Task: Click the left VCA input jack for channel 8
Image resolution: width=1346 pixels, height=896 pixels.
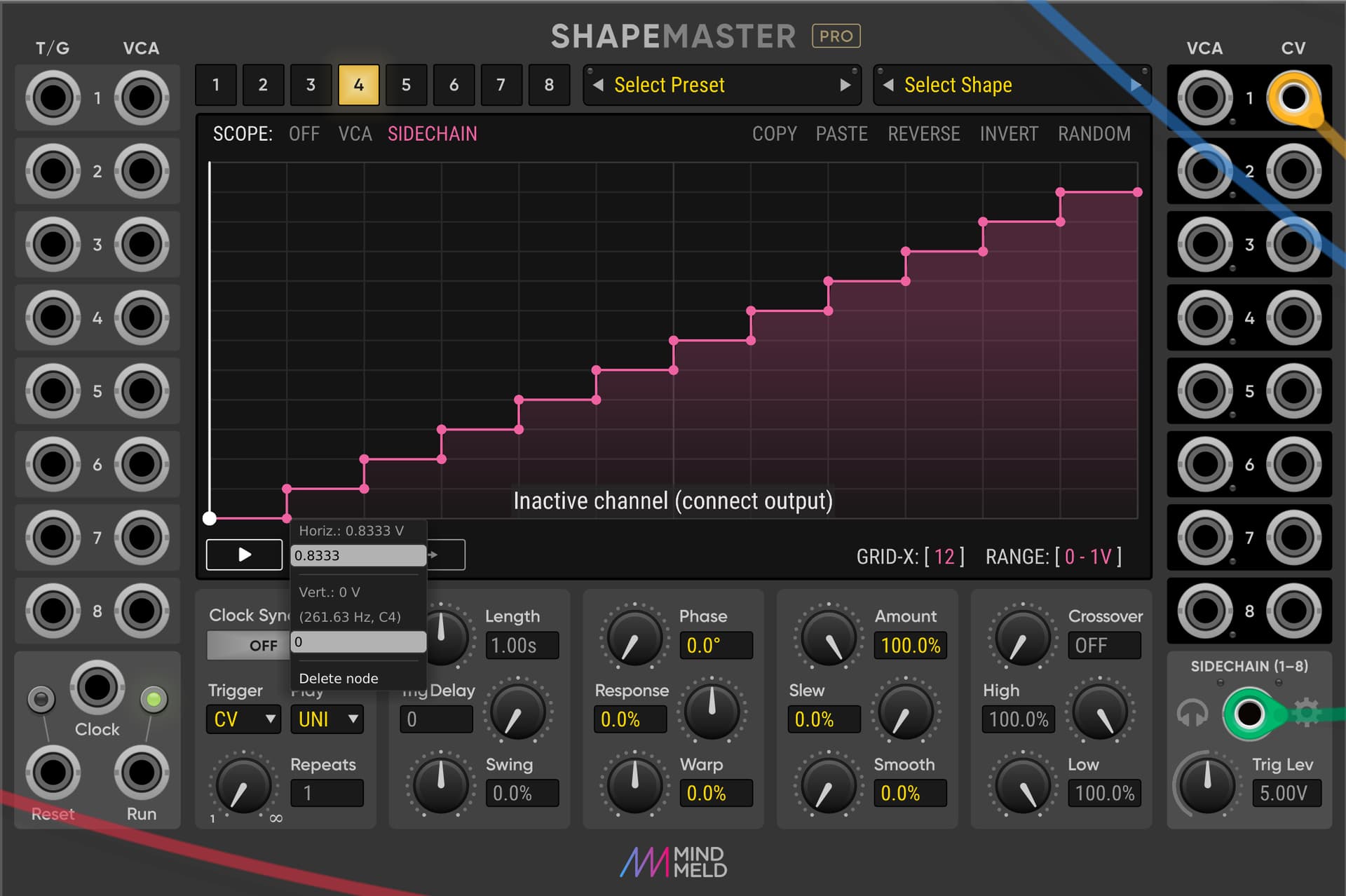Action: coord(141,611)
